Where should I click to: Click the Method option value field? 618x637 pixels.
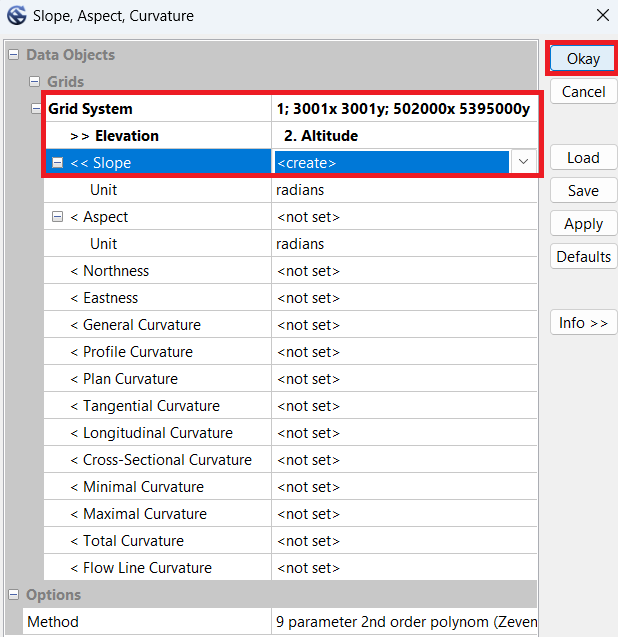(x=403, y=622)
